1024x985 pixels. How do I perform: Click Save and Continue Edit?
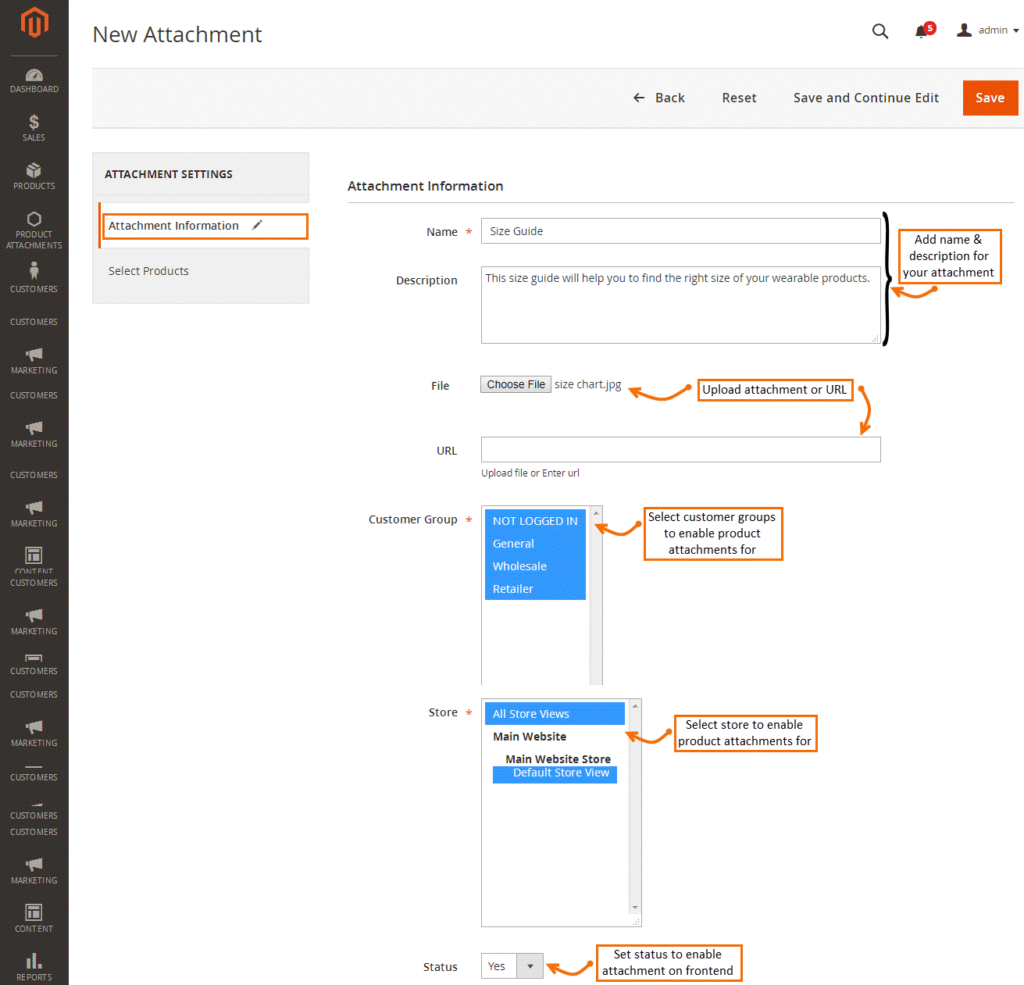click(865, 97)
